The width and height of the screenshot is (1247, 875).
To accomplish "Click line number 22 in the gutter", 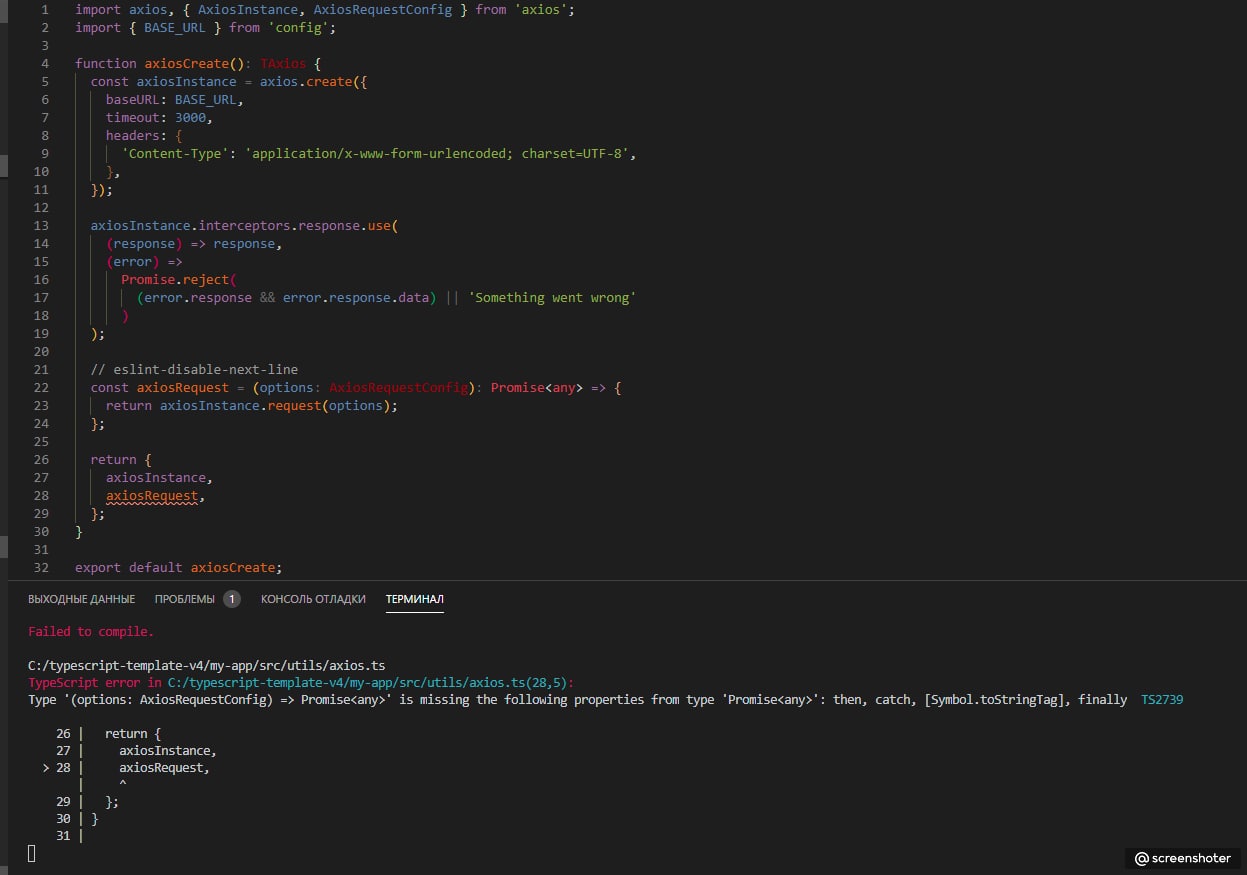I will click(40, 388).
